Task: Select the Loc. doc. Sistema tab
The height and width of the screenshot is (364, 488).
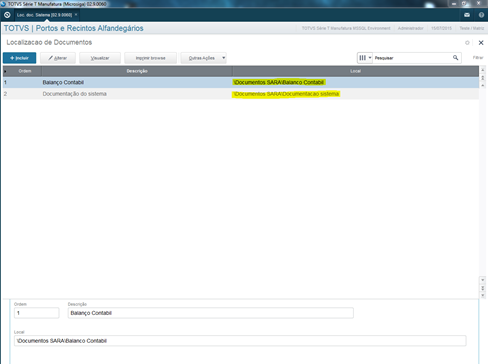Action: pos(44,15)
